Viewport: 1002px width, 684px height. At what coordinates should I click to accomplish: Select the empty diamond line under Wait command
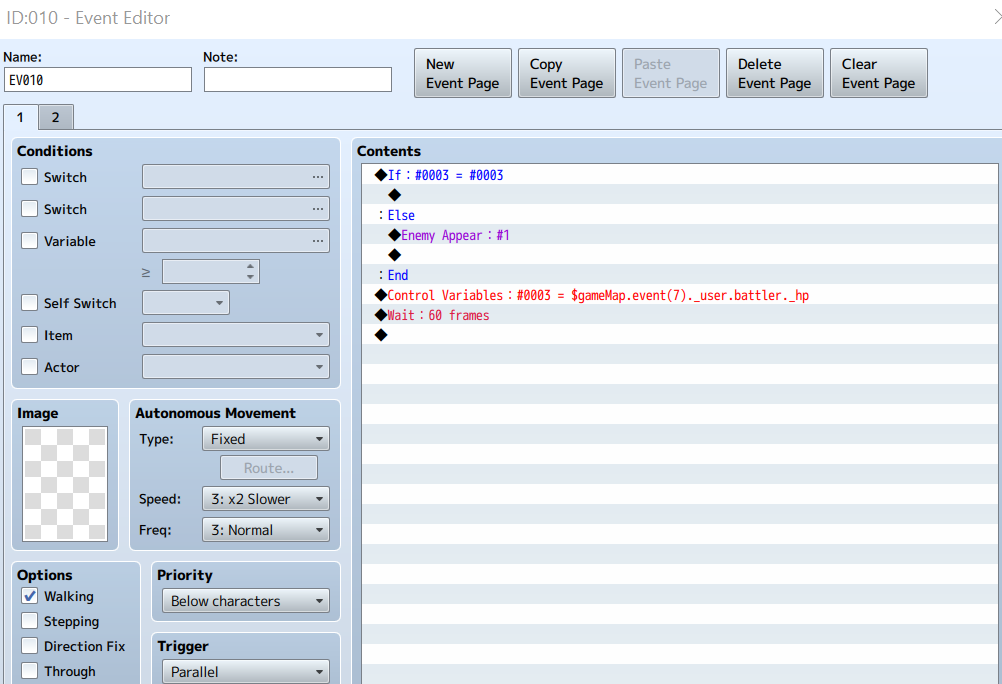coord(381,335)
